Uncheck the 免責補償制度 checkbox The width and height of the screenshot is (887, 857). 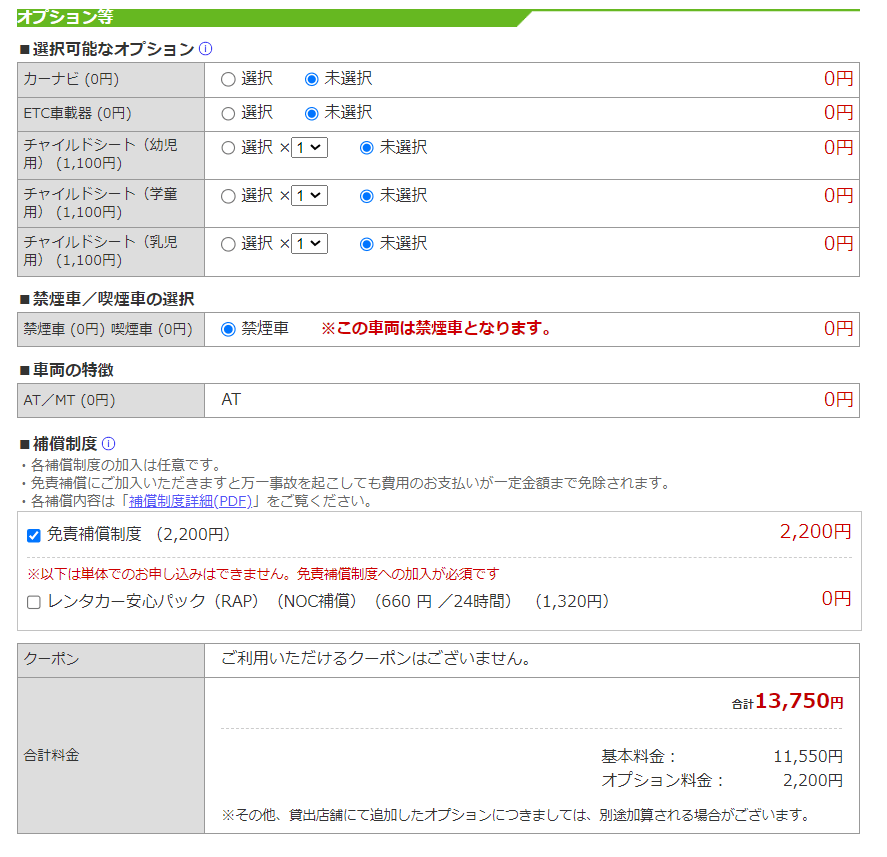coord(34,535)
